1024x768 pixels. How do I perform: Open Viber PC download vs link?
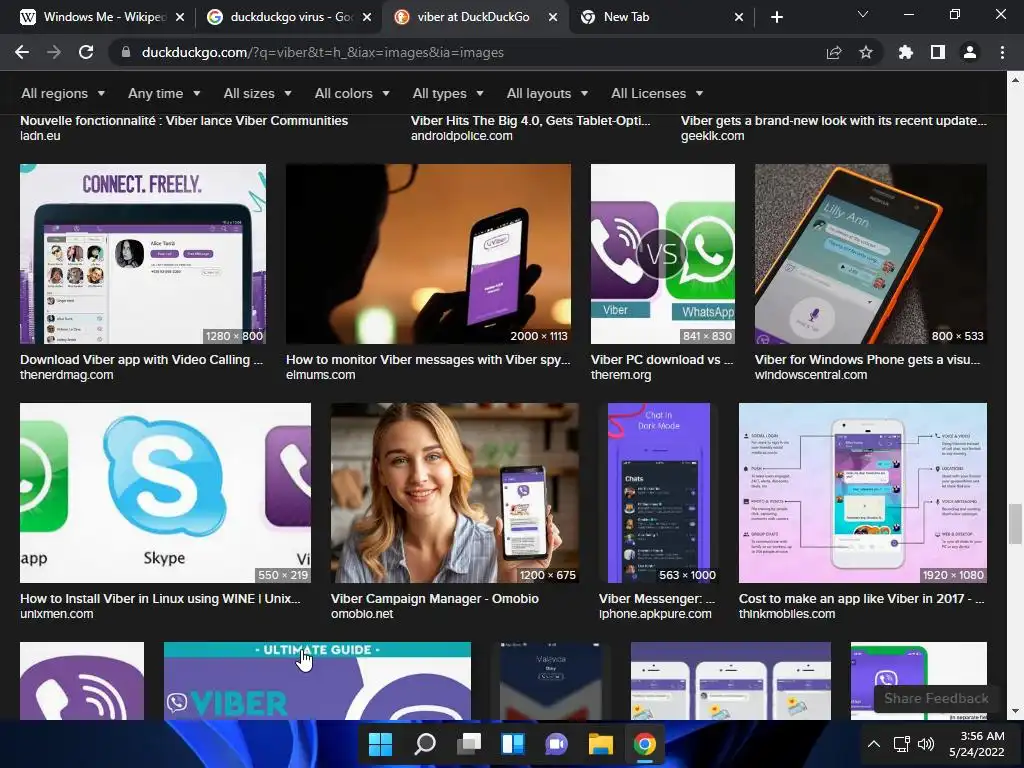coord(662,360)
